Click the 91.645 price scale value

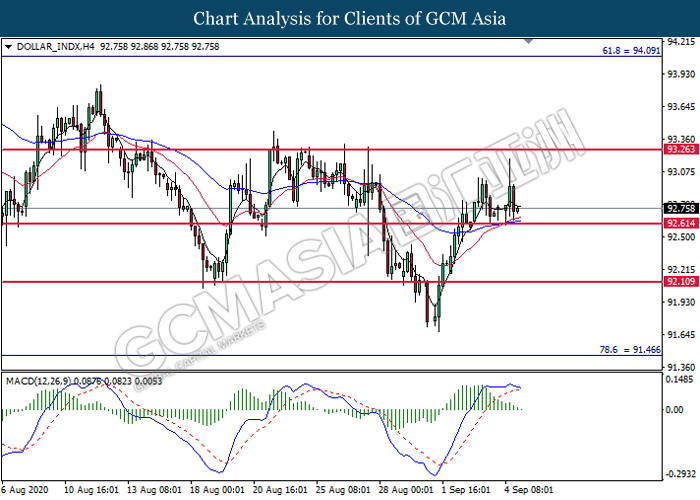tap(681, 335)
